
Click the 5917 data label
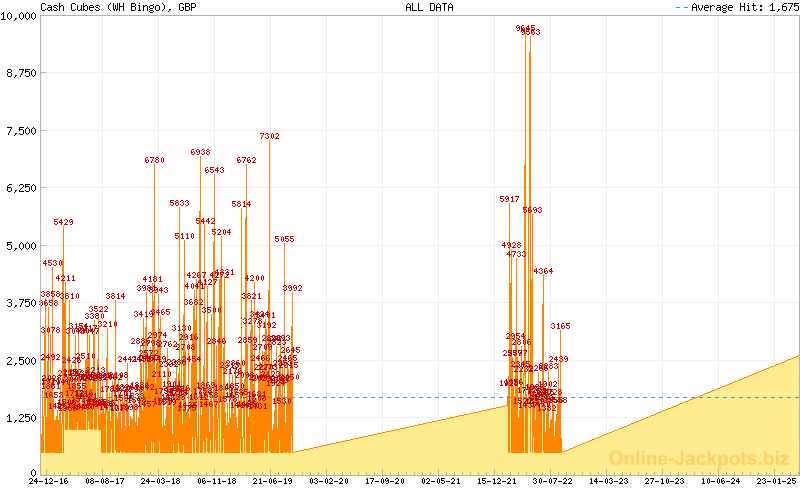509,199
